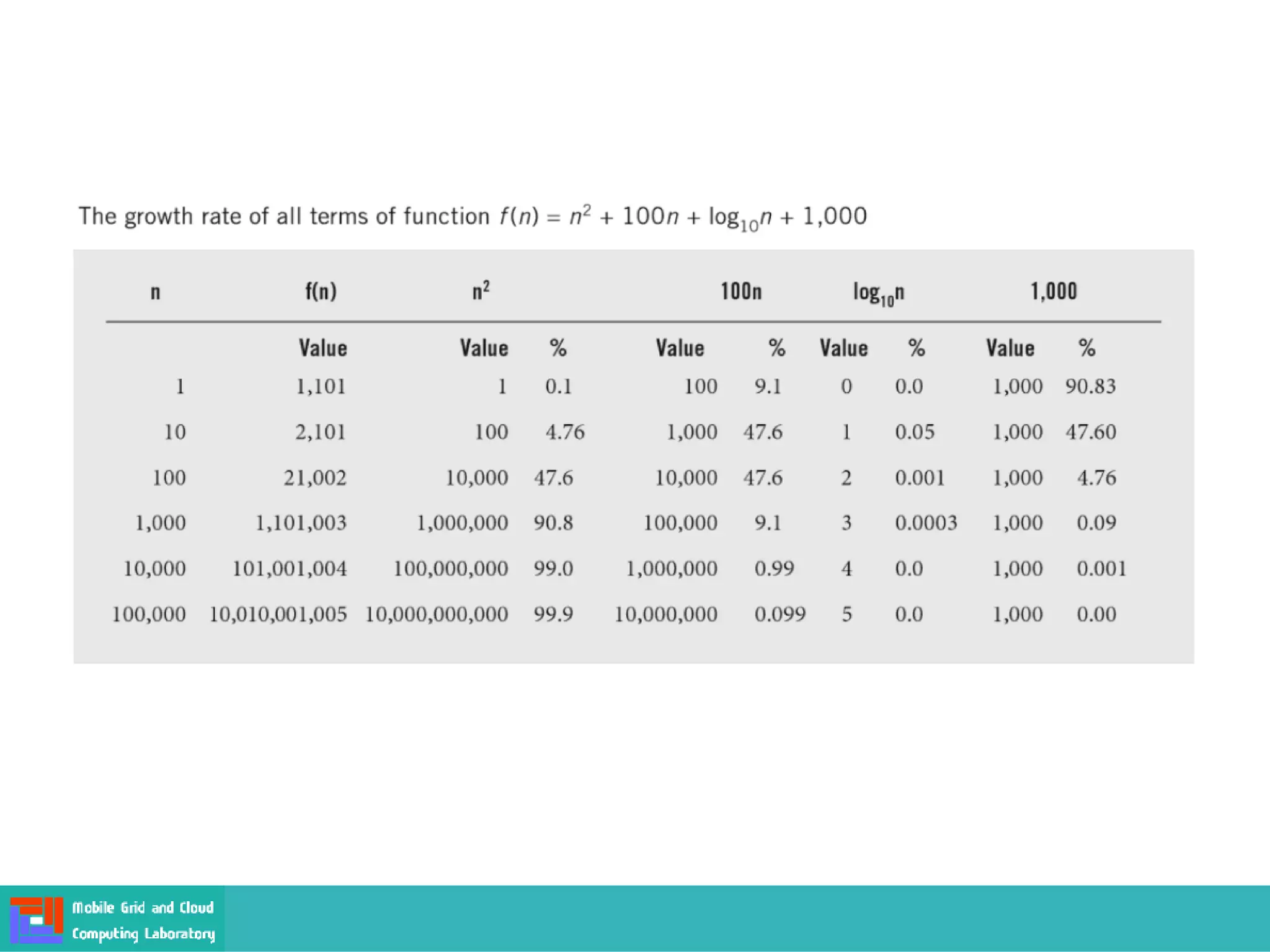Viewport: 1270px width, 952px height.
Task: Click the growth rate function title text
Action: coord(472,217)
